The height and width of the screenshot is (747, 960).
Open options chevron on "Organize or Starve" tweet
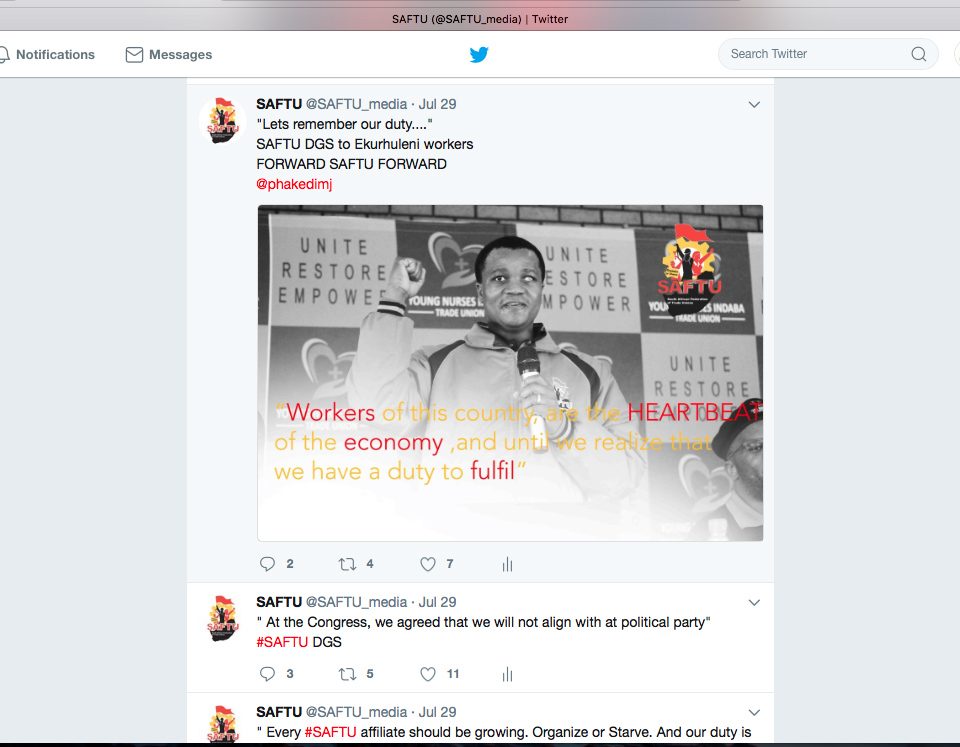coord(754,712)
